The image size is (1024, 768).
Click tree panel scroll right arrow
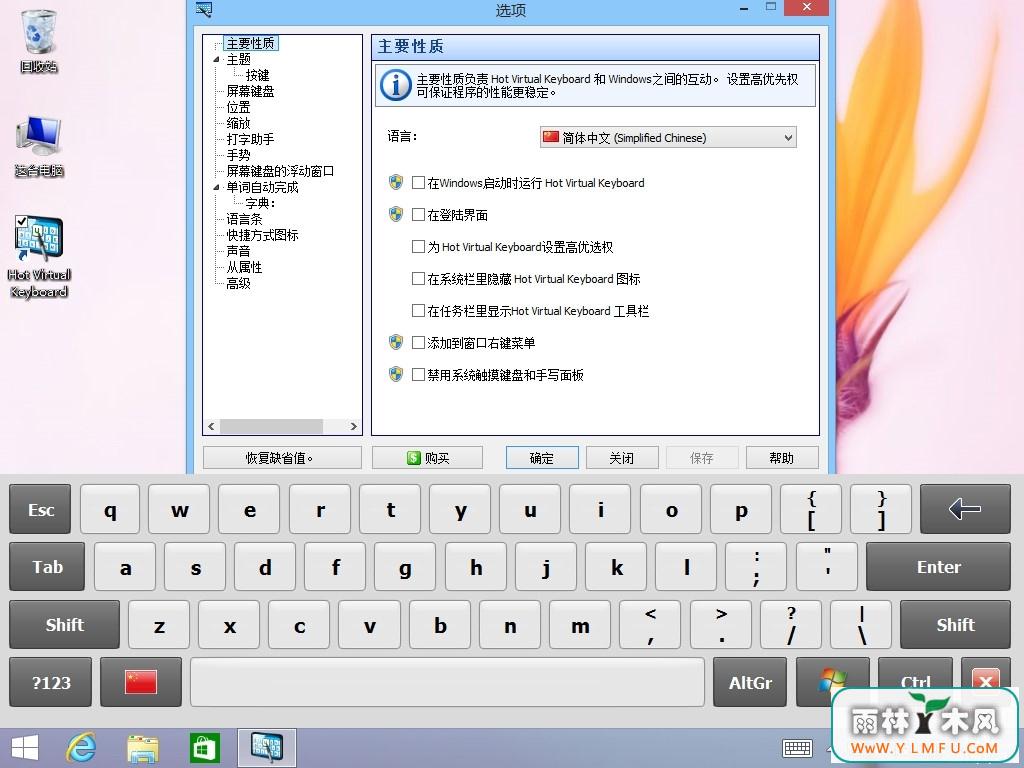point(353,426)
